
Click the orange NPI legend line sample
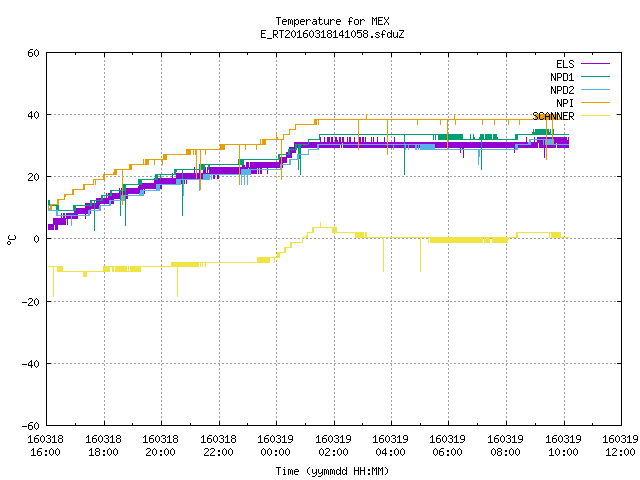(x=595, y=103)
